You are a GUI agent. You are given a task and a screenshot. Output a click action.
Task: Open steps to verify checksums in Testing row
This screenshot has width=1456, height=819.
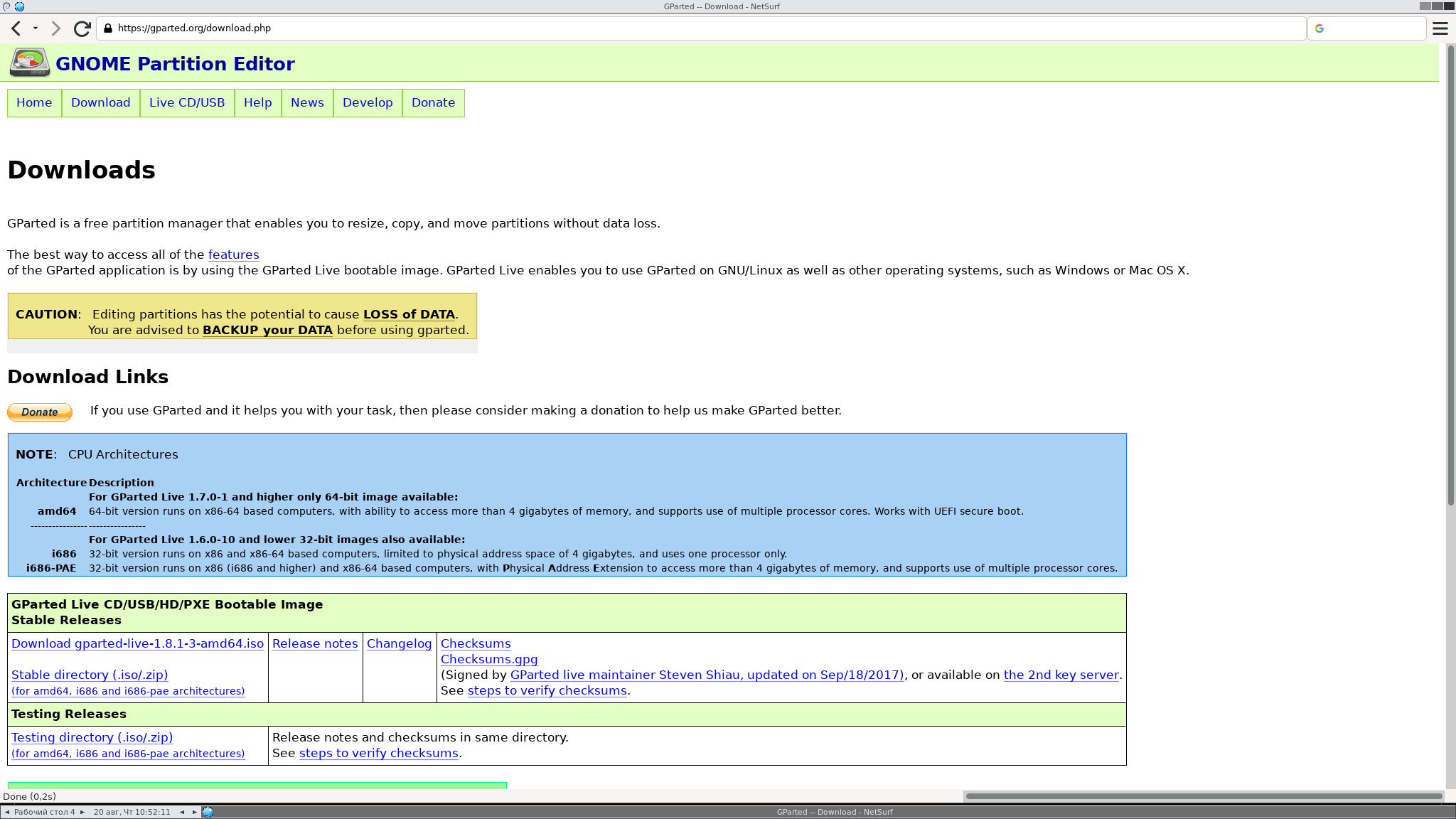pyautogui.click(x=379, y=753)
